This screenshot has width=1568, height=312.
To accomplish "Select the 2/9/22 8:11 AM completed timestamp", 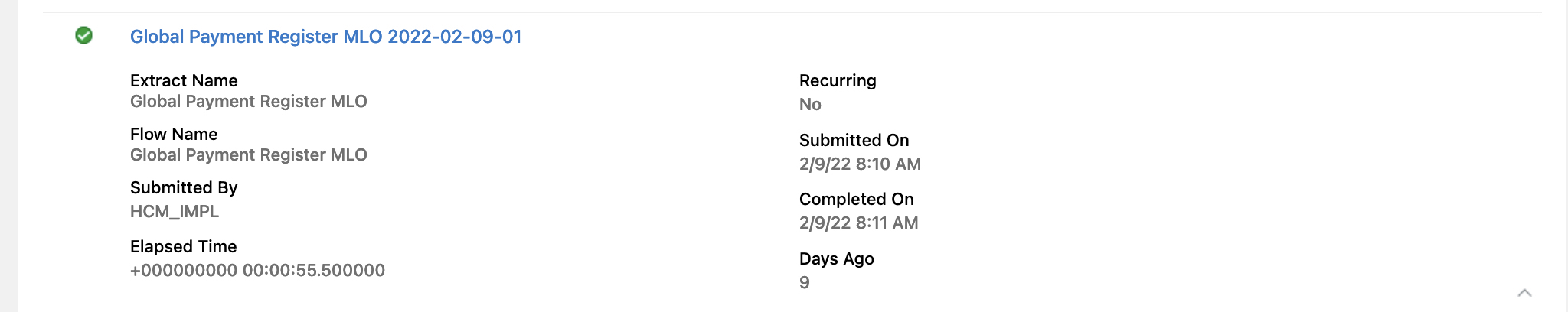I will point(858,223).
